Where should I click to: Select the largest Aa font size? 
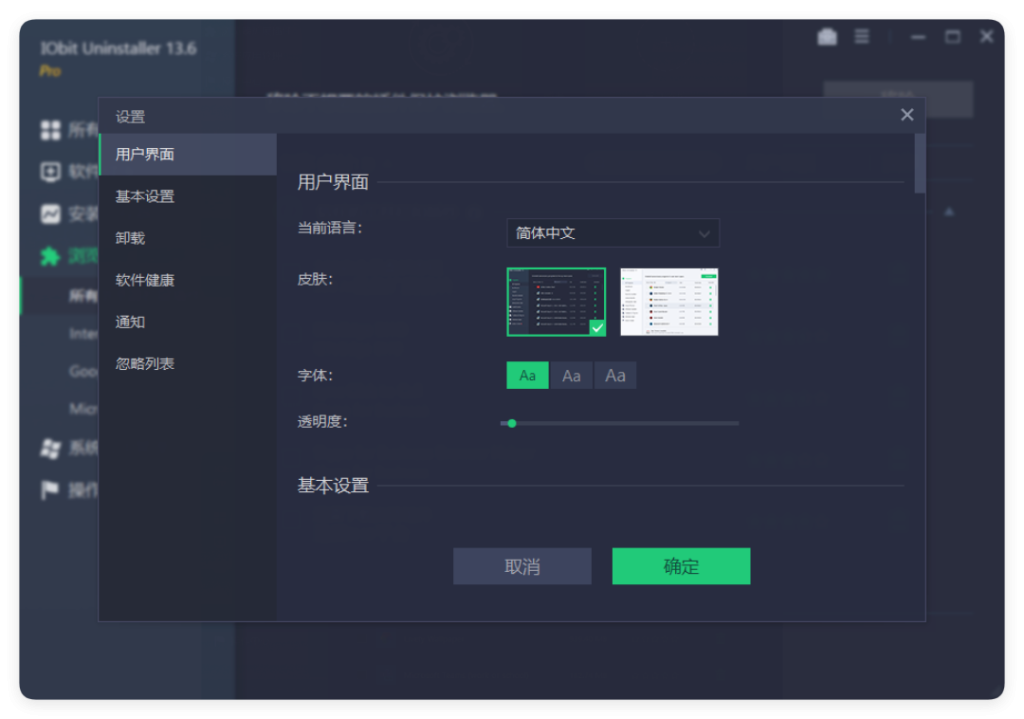pyautogui.click(x=615, y=375)
